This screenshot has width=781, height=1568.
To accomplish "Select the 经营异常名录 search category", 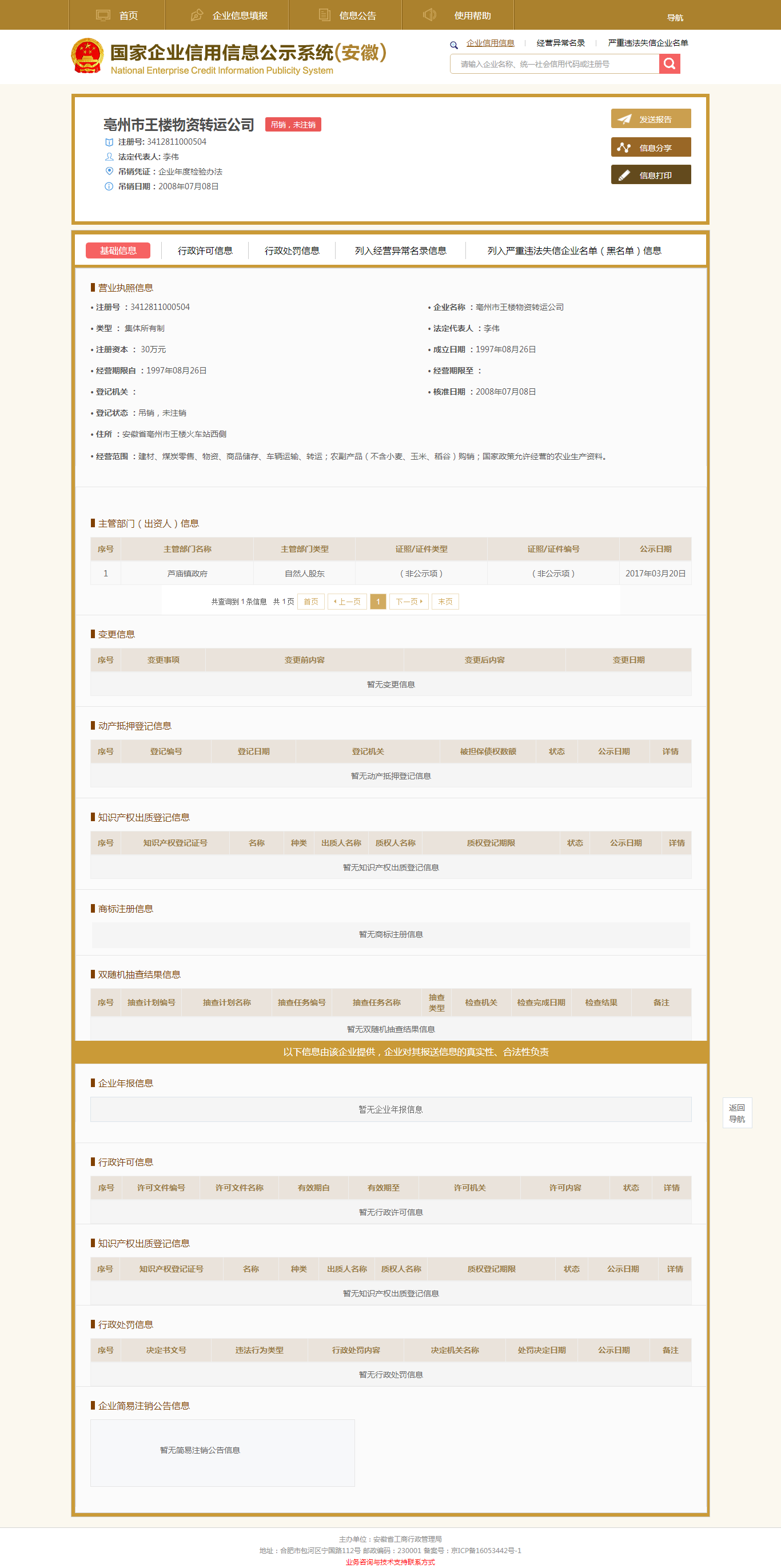I will coord(561,43).
